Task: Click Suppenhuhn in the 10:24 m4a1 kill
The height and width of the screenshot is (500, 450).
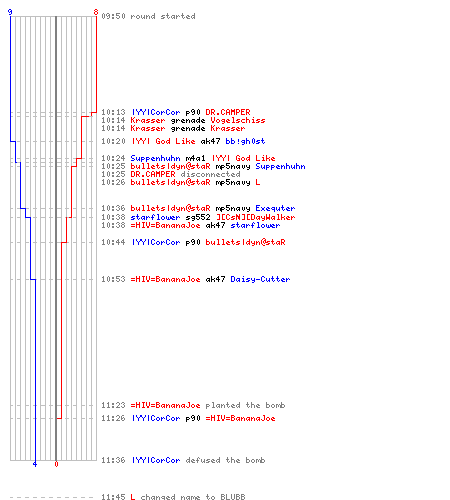Action: click(155, 158)
